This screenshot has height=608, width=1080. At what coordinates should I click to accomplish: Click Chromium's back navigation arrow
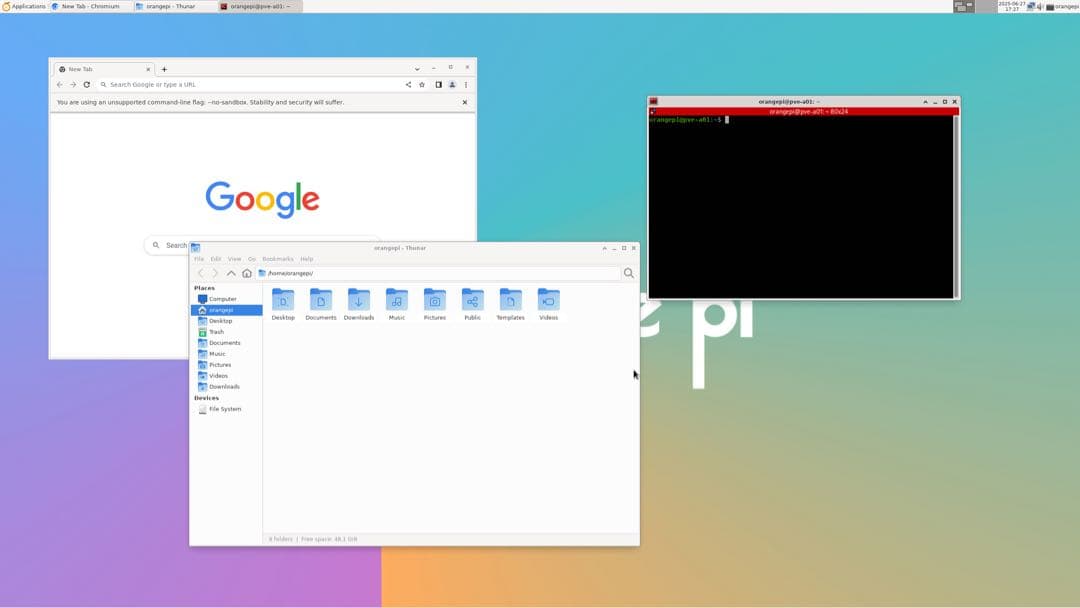(59, 85)
